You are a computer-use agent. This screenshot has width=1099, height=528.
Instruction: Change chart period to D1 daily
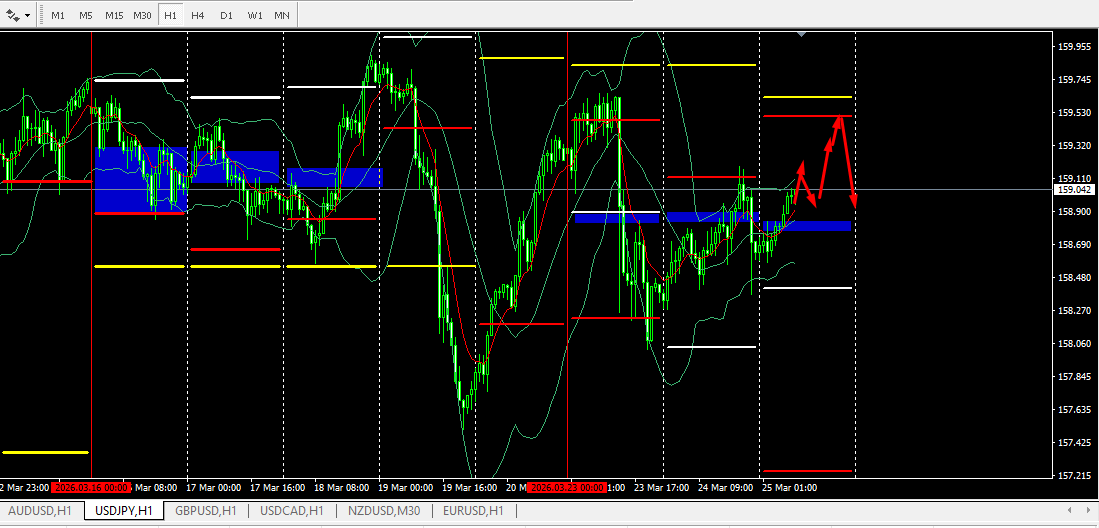[x=226, y=15]
